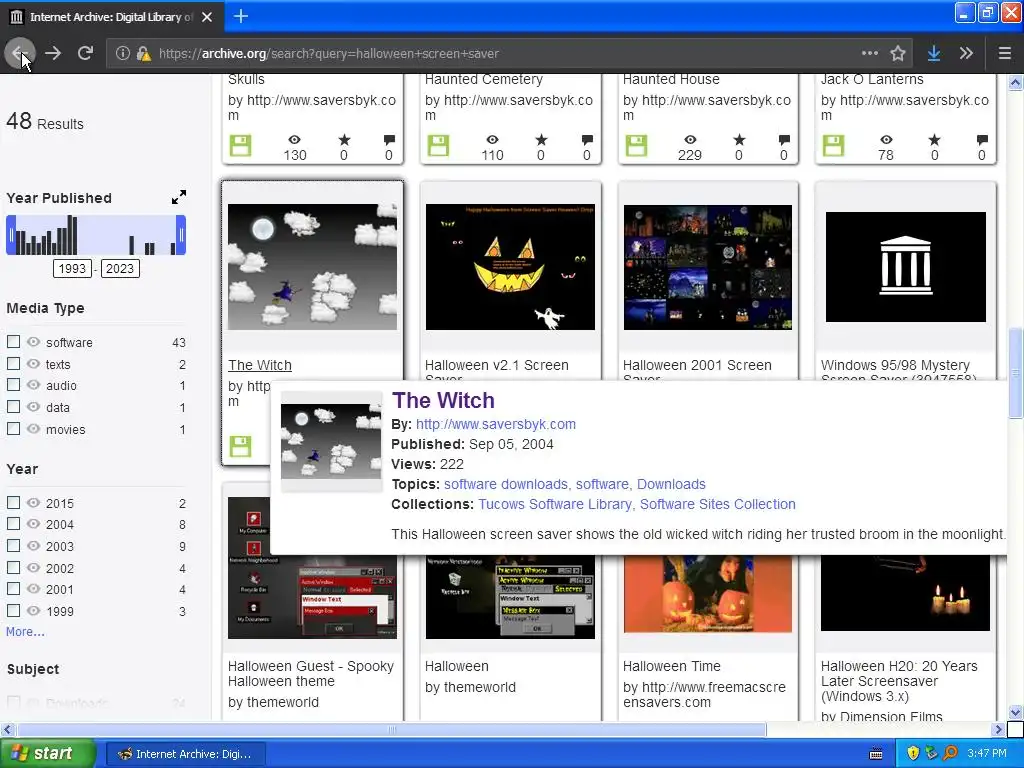
Task: Check the software media type box
Action: point(13,342)
